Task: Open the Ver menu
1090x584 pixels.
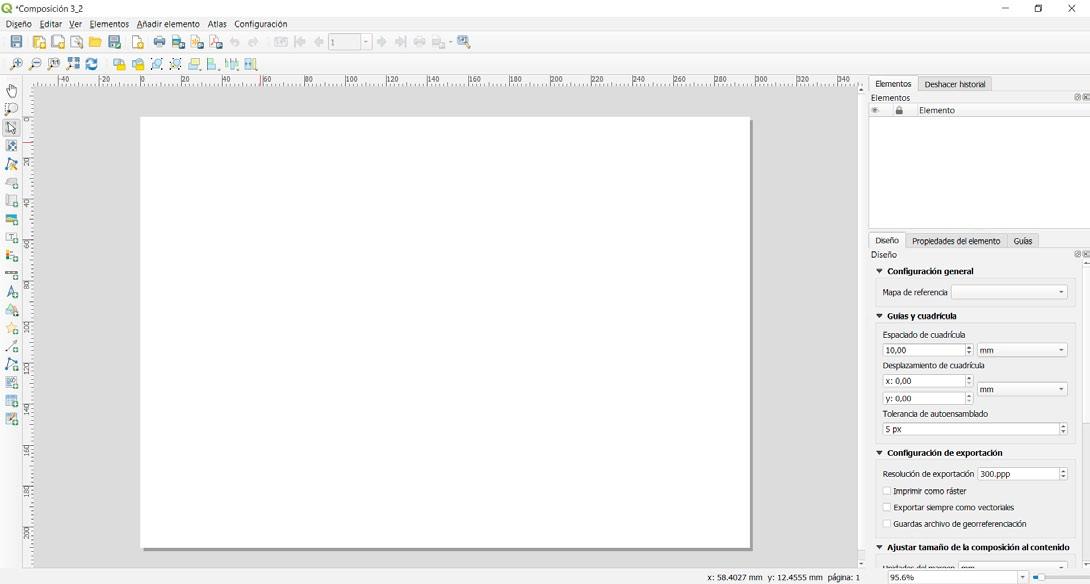Action: (x=76, y=24)
